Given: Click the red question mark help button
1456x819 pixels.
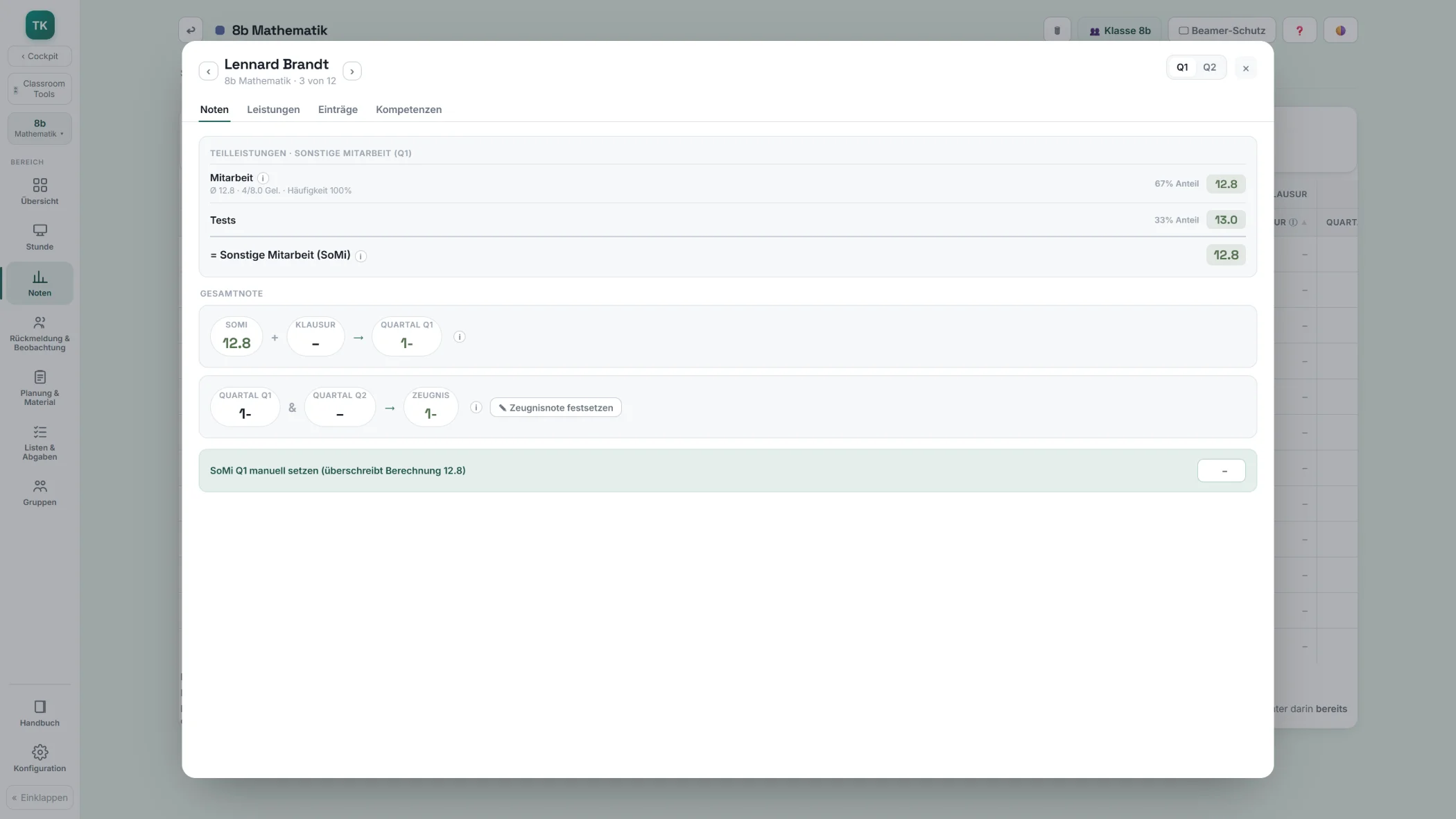Looking at the screenshot, I should click(1299, 31).
